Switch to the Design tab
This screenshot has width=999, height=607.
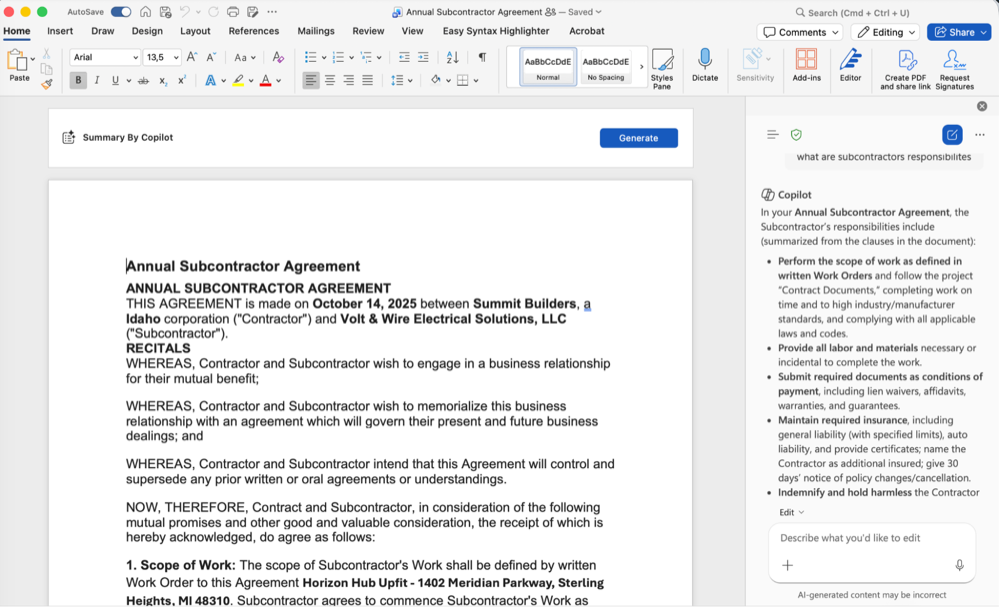(147, 31)
